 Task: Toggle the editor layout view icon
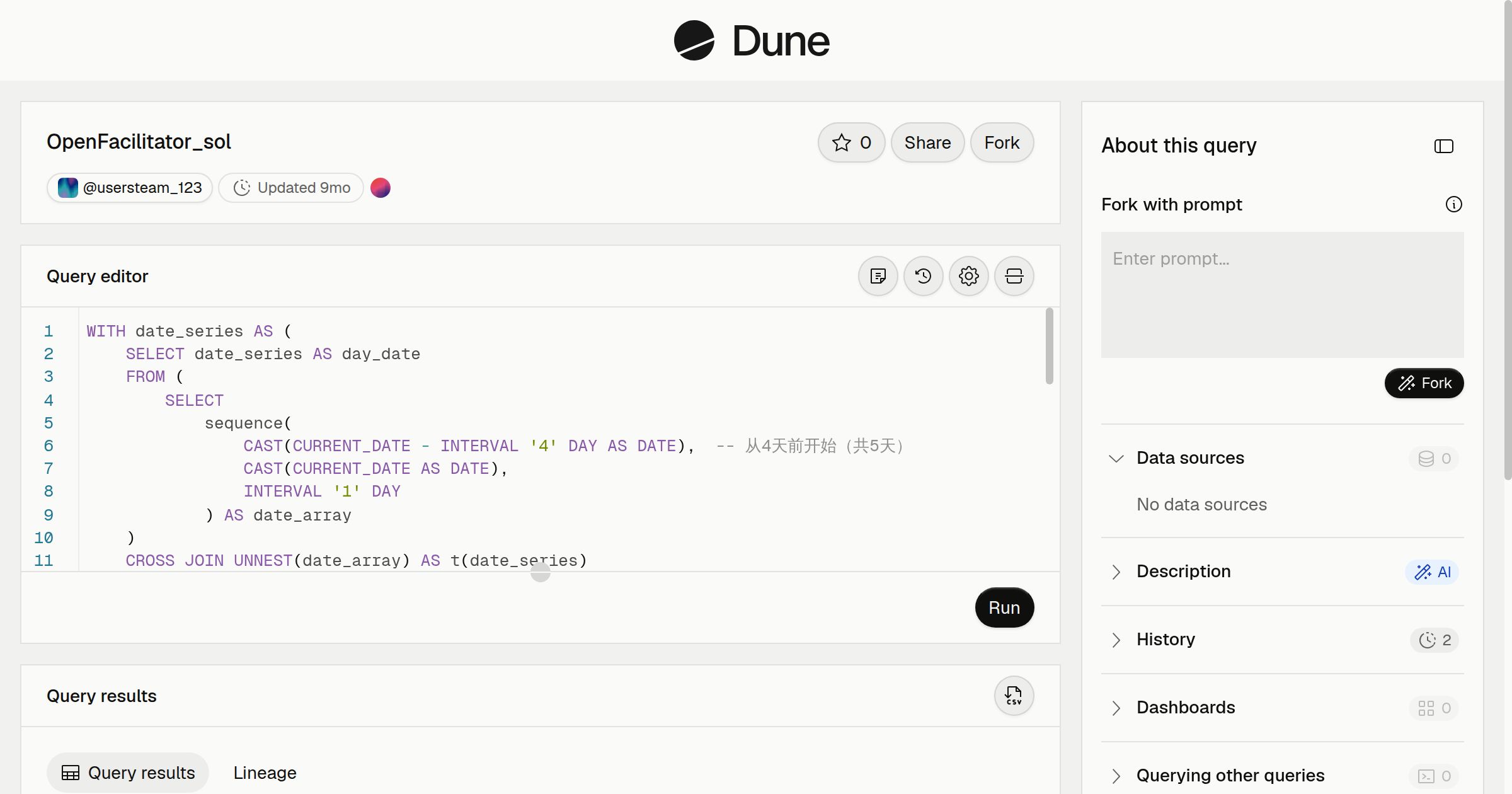click(1014, 276)
